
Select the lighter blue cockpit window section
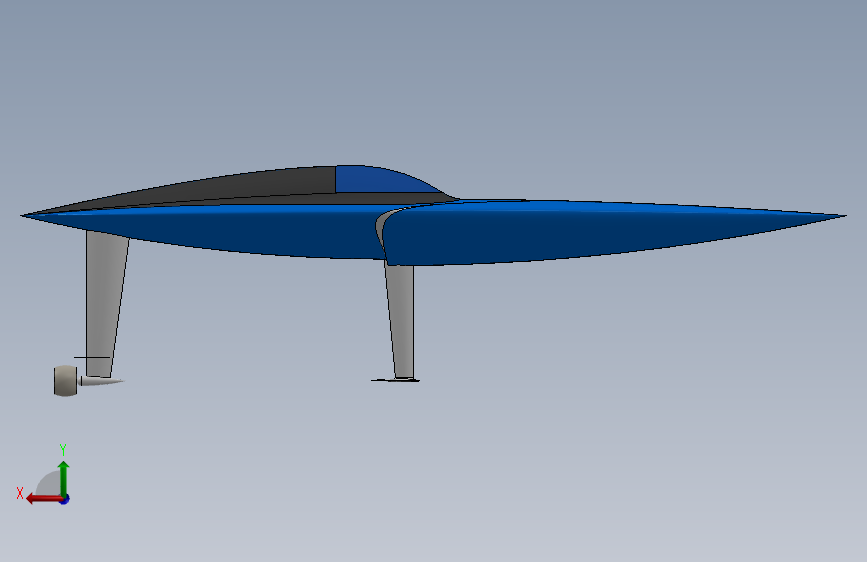point(382,180)
